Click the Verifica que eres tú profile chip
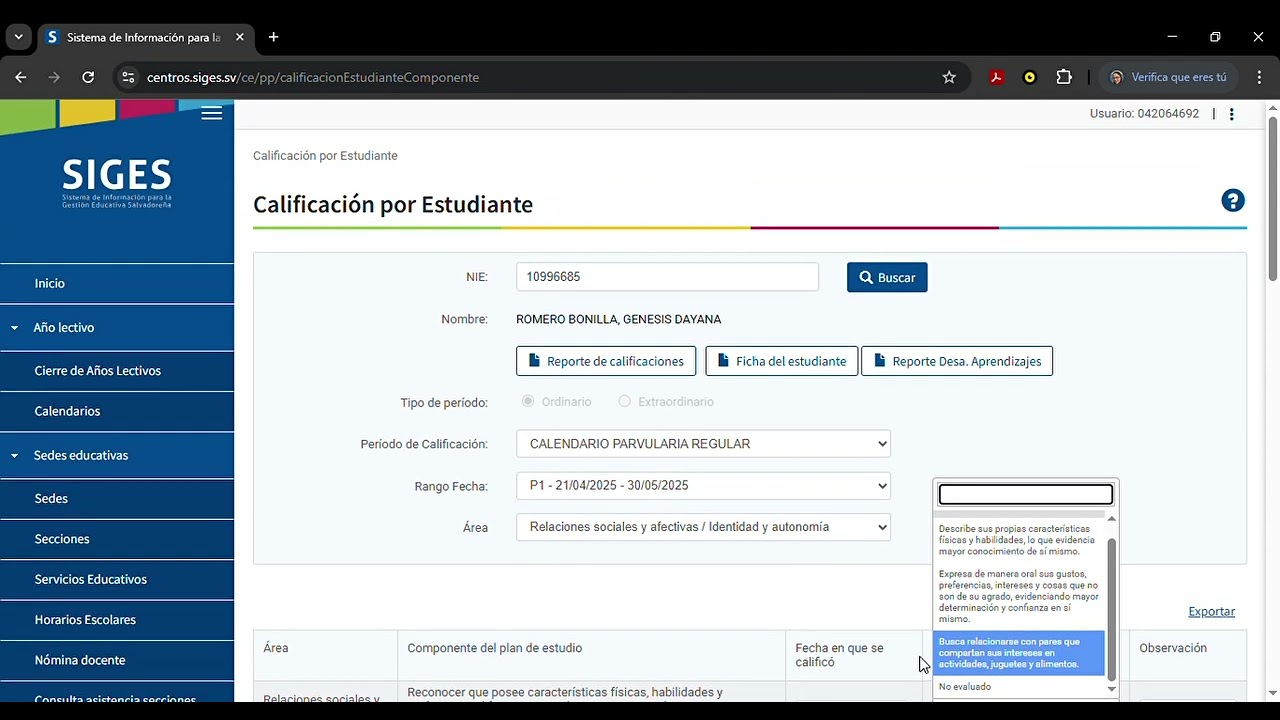This screenshot has height=720, width=1280. coord(1169,77)
